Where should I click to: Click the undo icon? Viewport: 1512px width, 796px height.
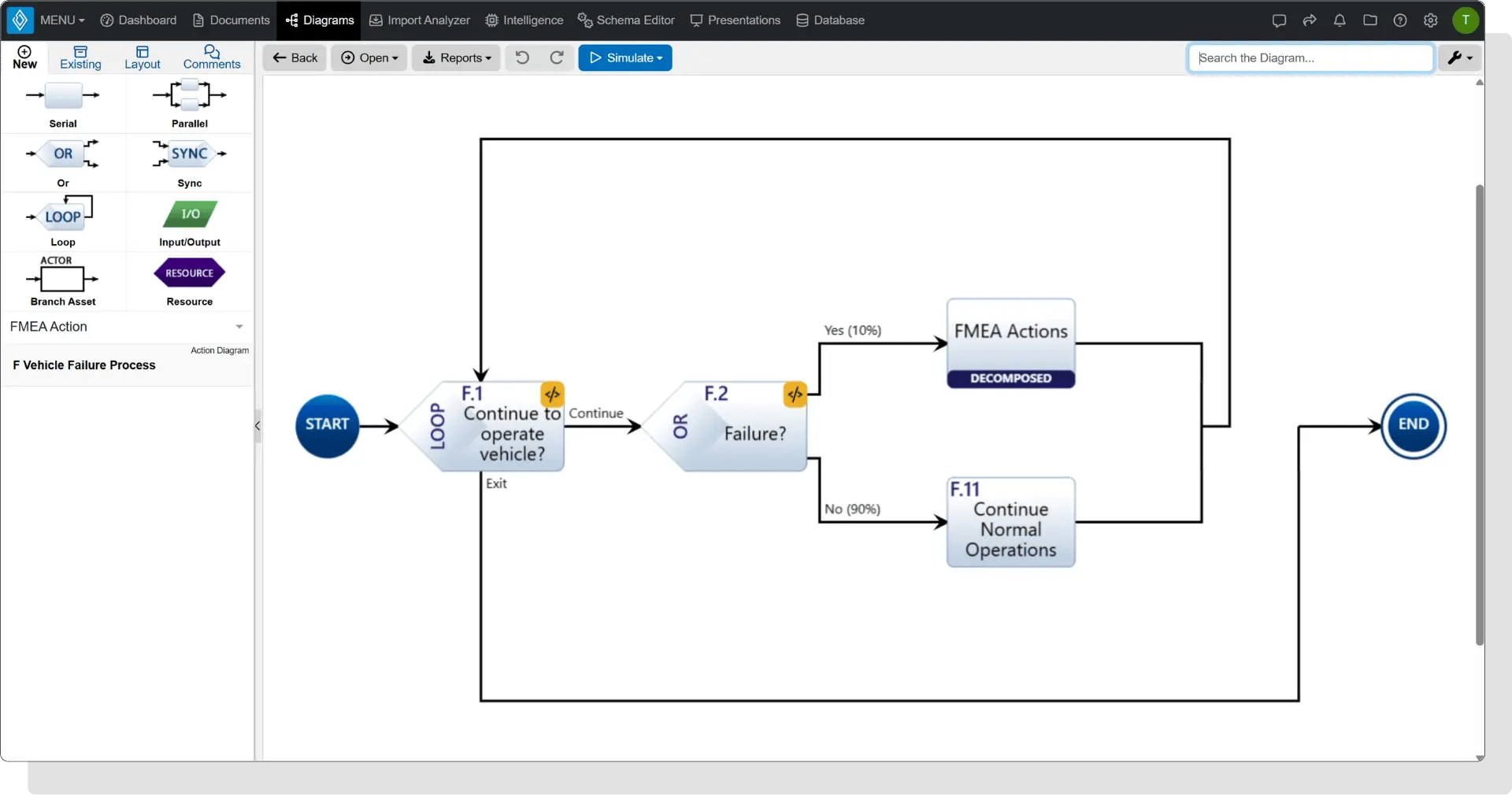coord(522,57)
